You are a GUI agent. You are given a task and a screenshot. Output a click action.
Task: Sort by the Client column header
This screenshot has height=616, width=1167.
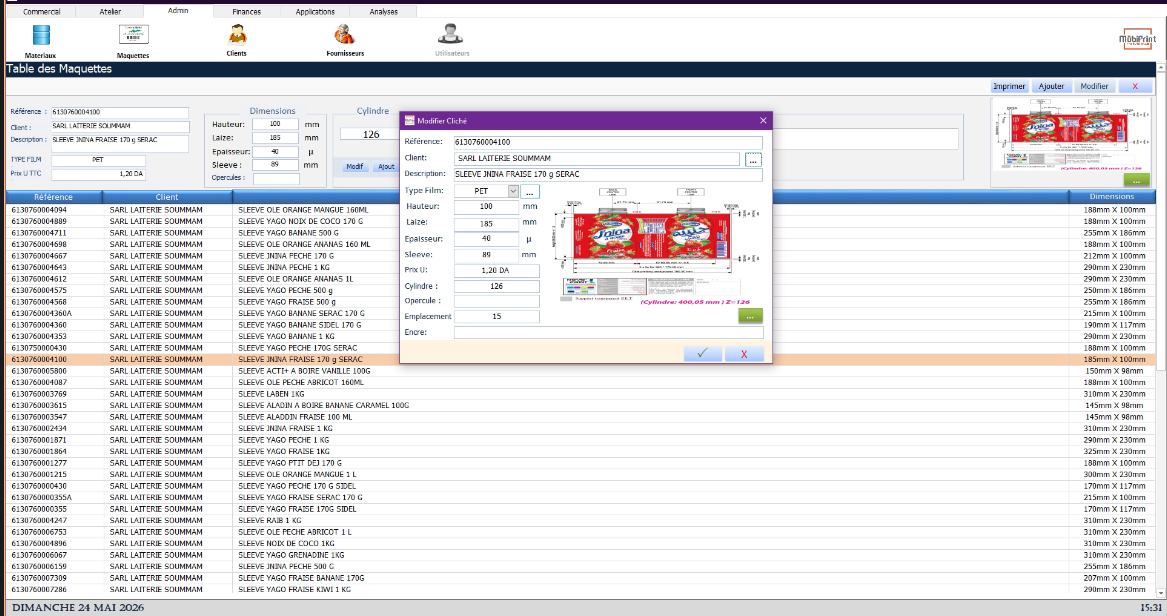(167, 197)
